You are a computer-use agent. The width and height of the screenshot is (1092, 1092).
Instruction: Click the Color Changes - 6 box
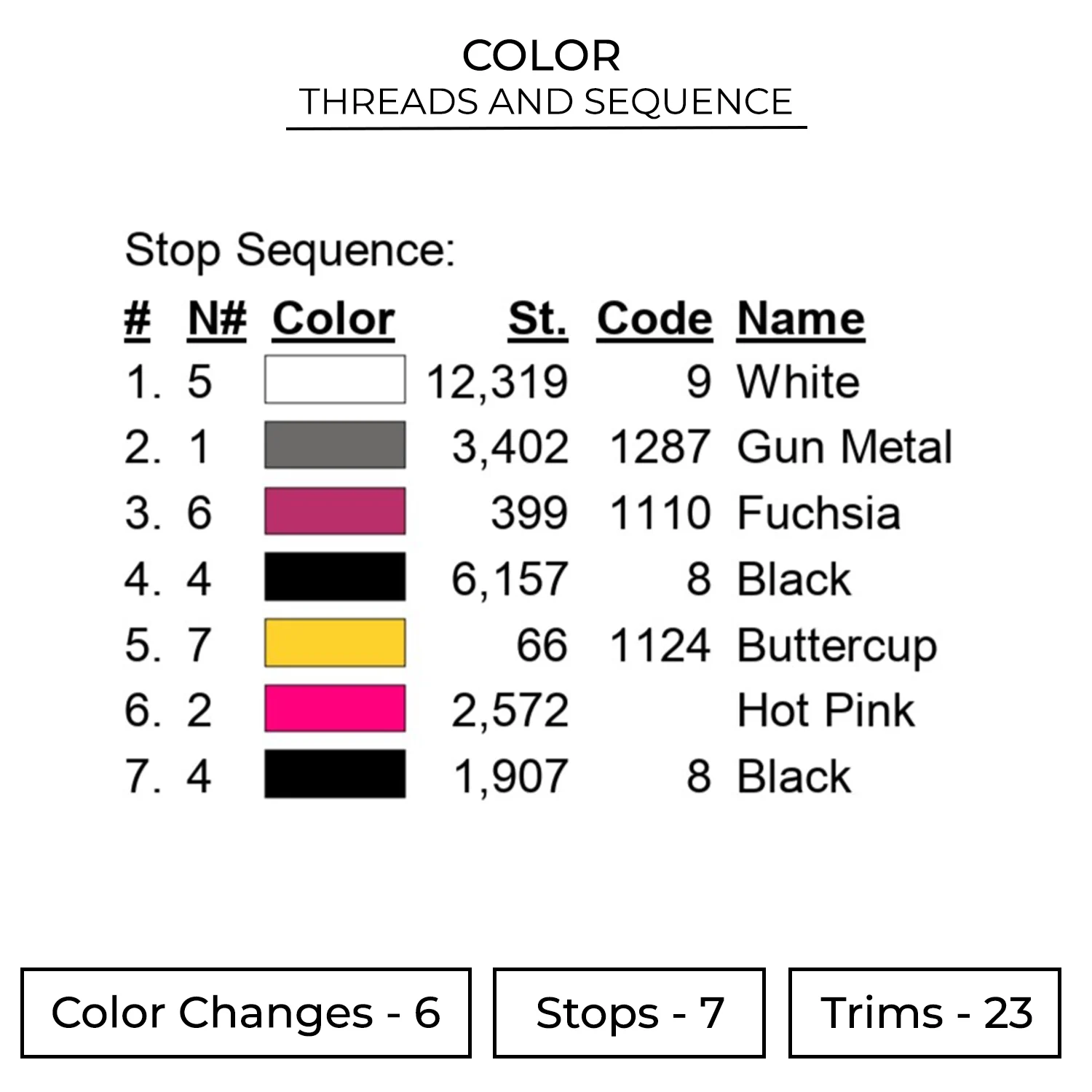point(246,1013)
